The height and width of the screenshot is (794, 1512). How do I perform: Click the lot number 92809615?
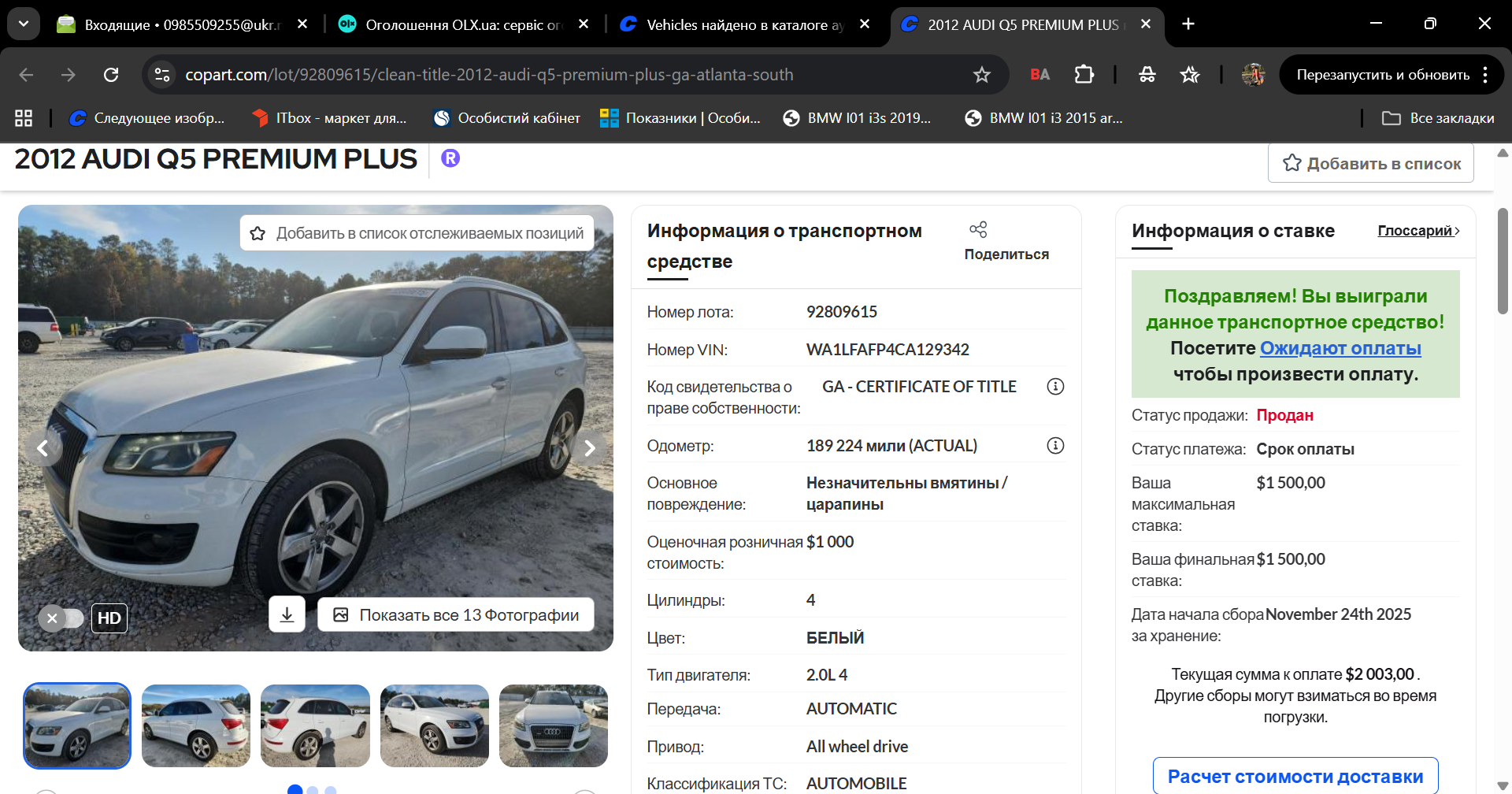(x=842, y=312)
